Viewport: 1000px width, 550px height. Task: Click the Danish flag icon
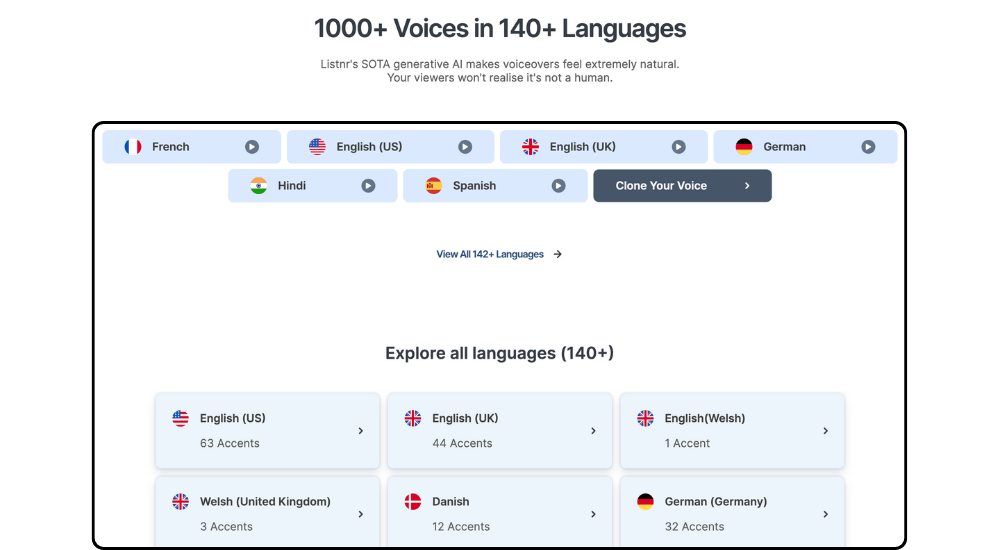[x=413, y=502]
